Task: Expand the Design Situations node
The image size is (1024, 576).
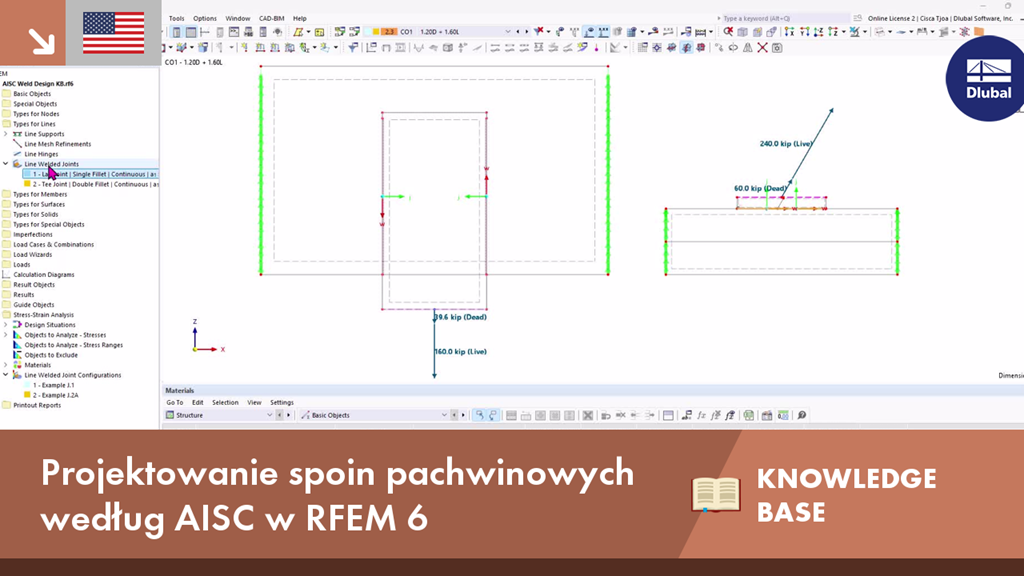Action: [6, 325]
